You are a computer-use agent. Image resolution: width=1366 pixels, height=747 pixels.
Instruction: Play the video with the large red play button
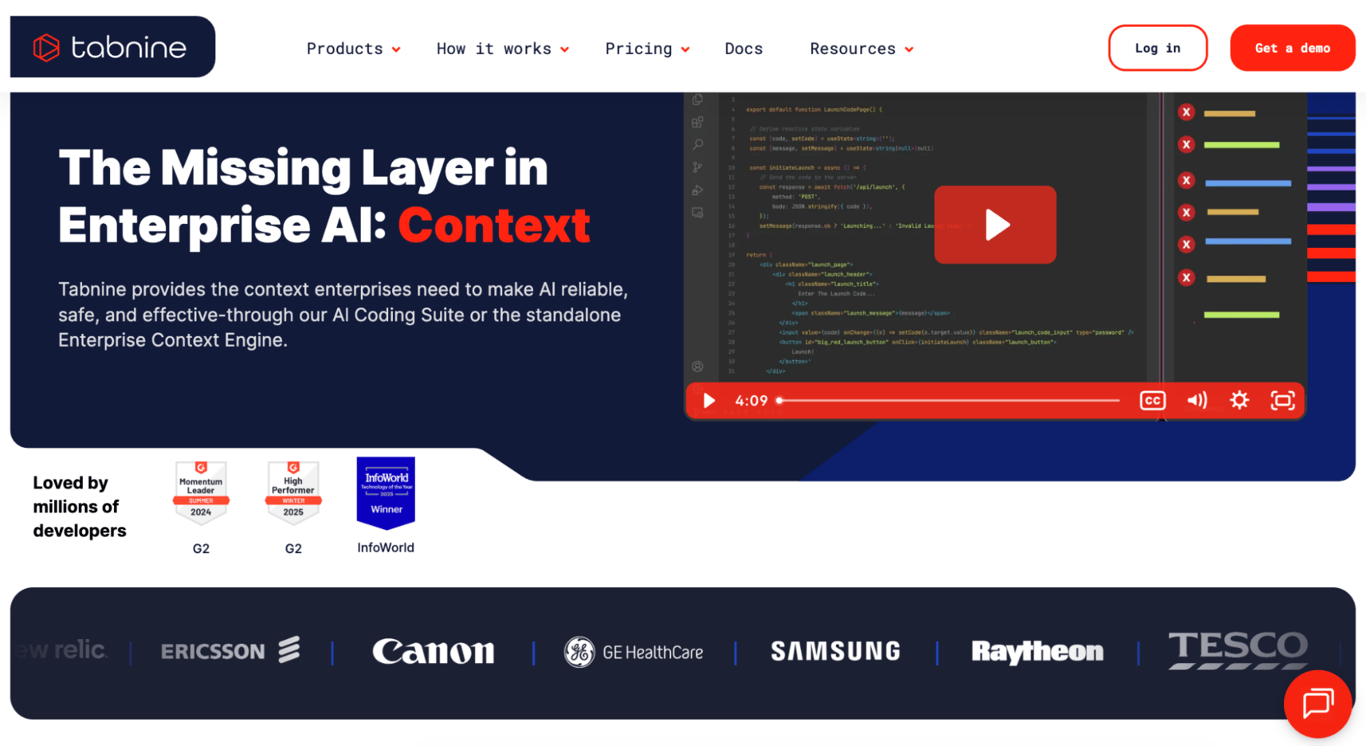pyautogui.click(x=995, y=225)
